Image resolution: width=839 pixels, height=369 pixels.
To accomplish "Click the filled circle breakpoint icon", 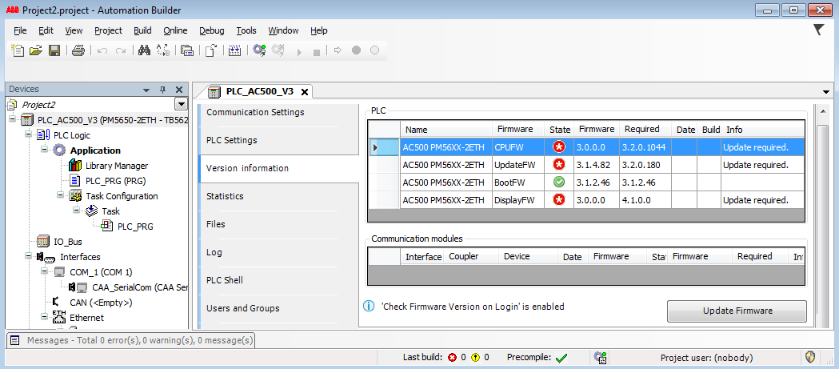I will point(356,50).
